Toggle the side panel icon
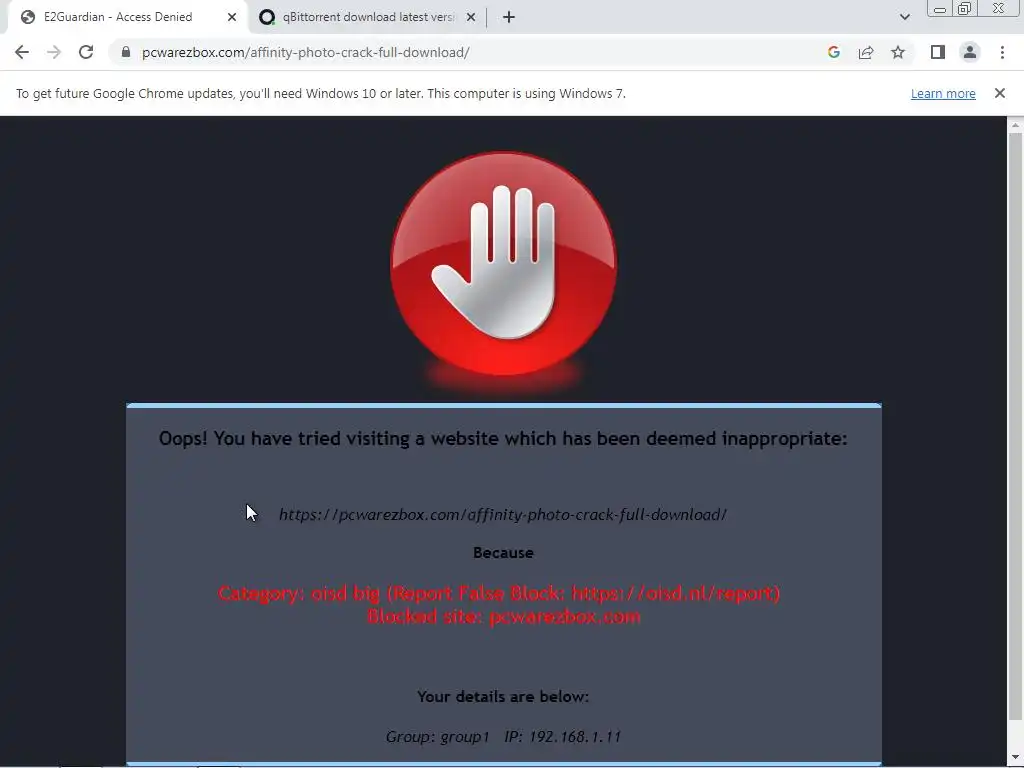 [938, 52]
